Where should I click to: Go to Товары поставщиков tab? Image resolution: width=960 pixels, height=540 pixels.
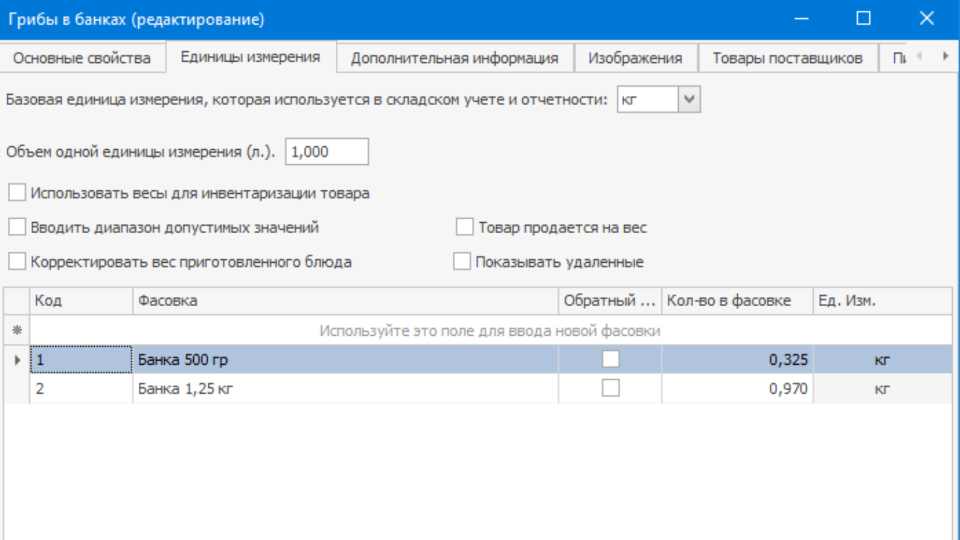click(x=788, y=58)
